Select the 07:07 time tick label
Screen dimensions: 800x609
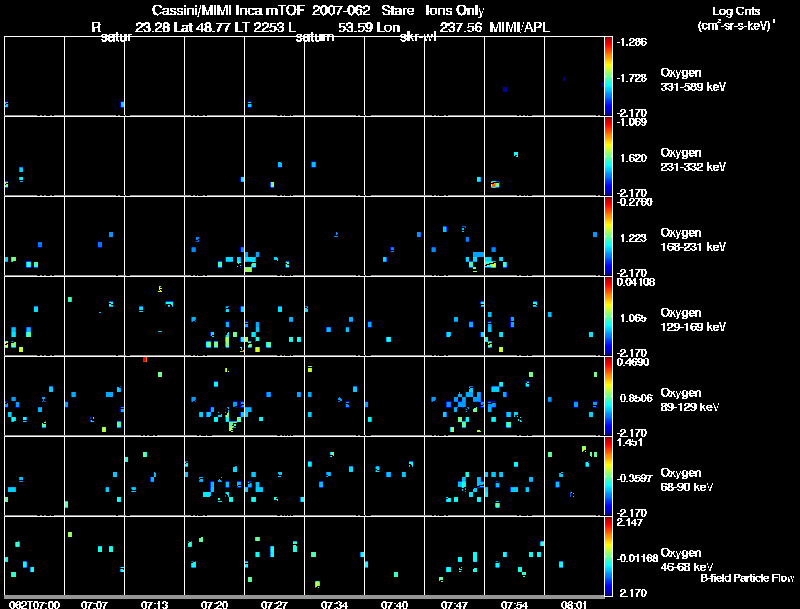94,604
